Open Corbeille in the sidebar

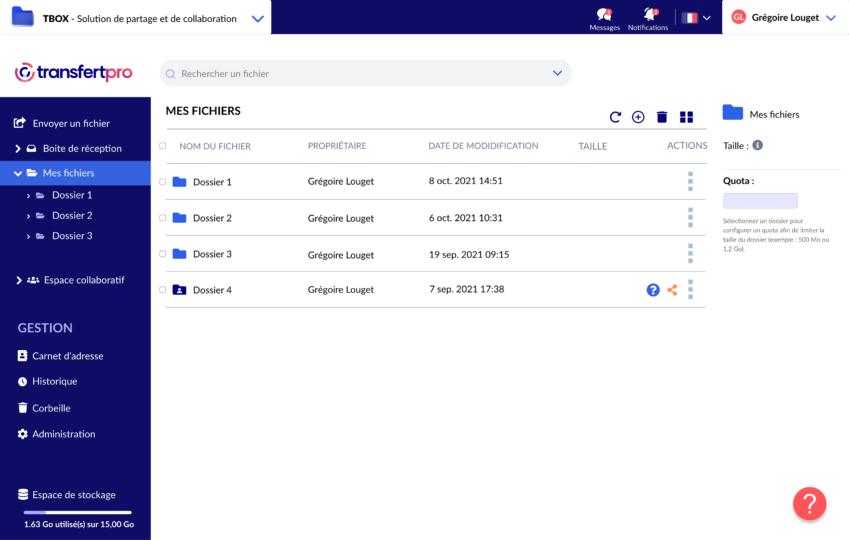50,408
